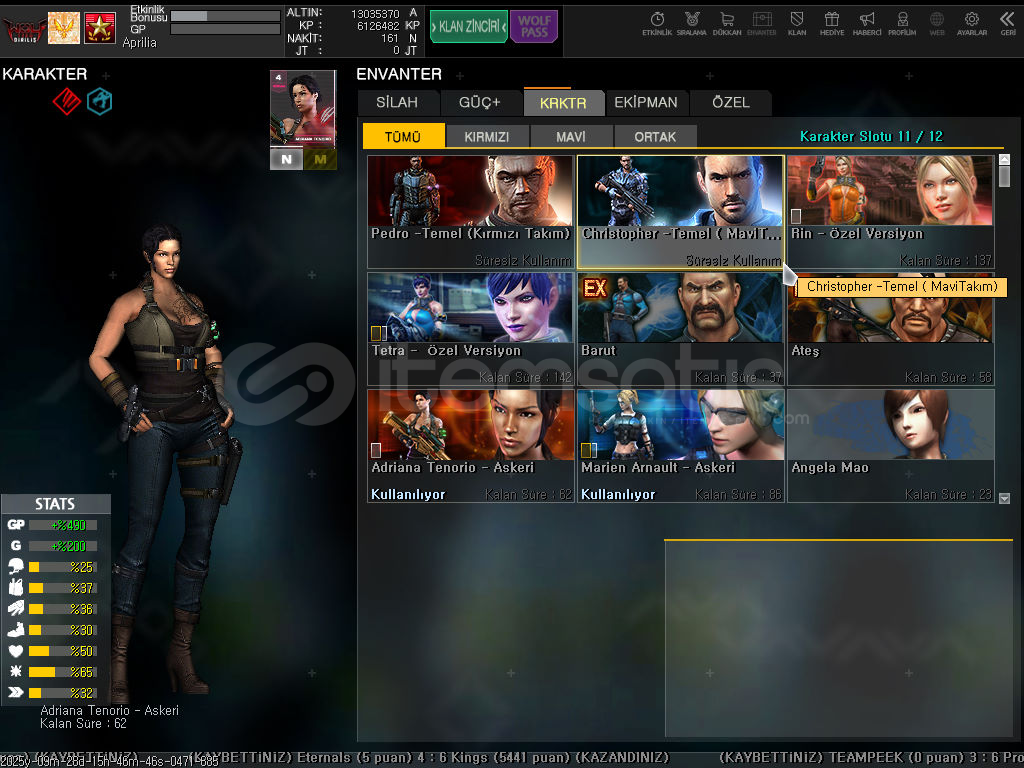This screenshot has height=768, width=1024.
Task: Open the Sıralama ranking icon
Action: point(692,24)
